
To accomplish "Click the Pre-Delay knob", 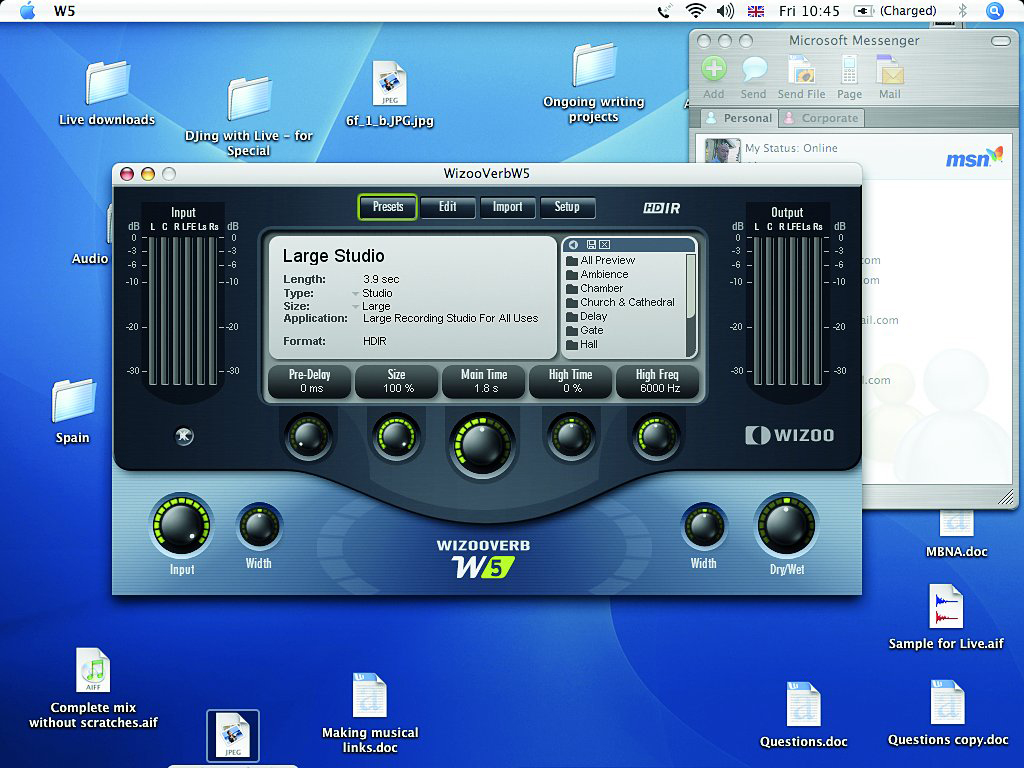I will [308, 436].
